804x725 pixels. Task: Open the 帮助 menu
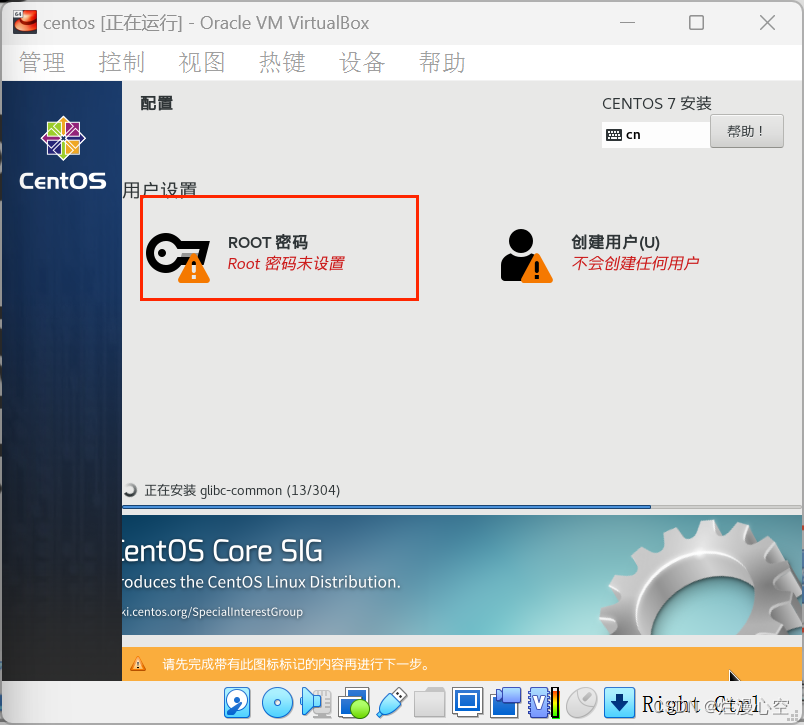pos(442,63)
